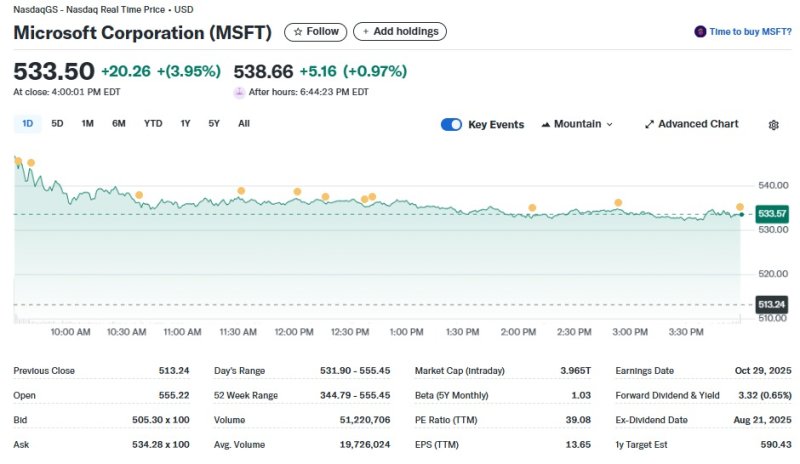Click 1y Target Est value 590.43
Image resolution: width=800 pixels, height=464 pixels.
coord(776,445)
